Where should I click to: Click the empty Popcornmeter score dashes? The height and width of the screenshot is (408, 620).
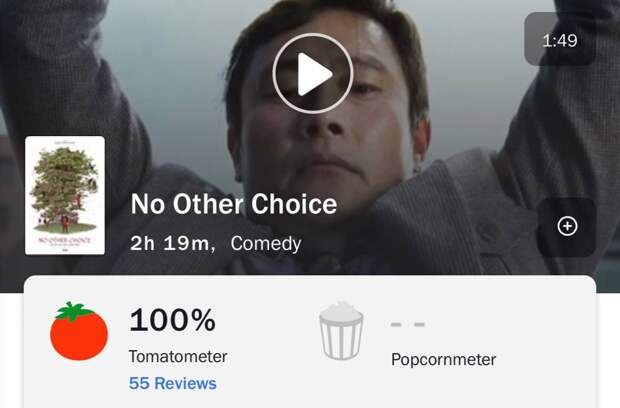408,324
